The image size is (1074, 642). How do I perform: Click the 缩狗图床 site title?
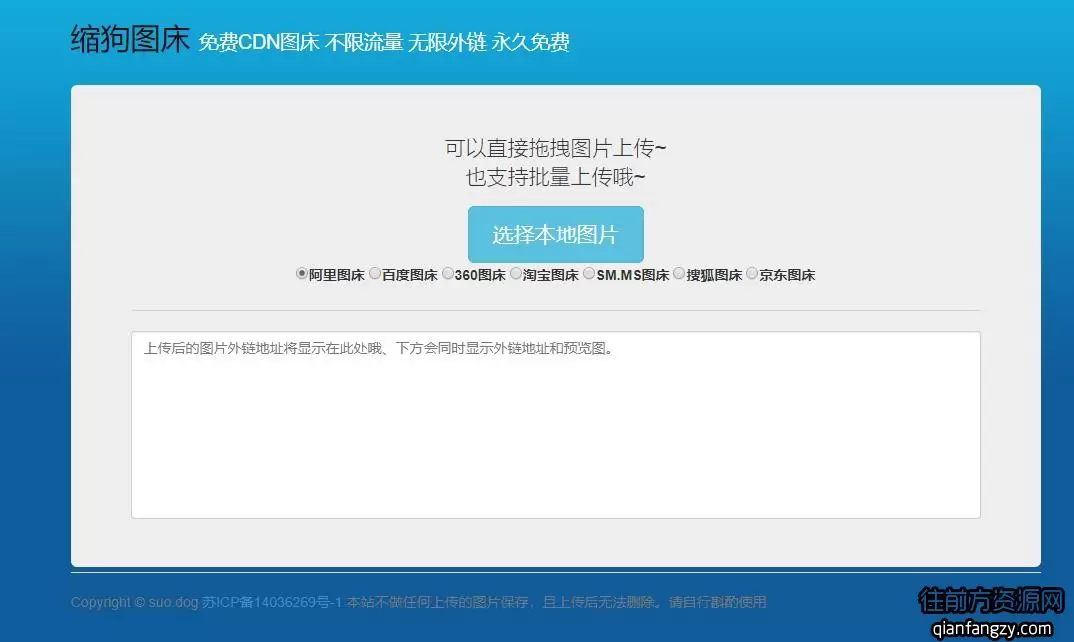pos(130,39)
